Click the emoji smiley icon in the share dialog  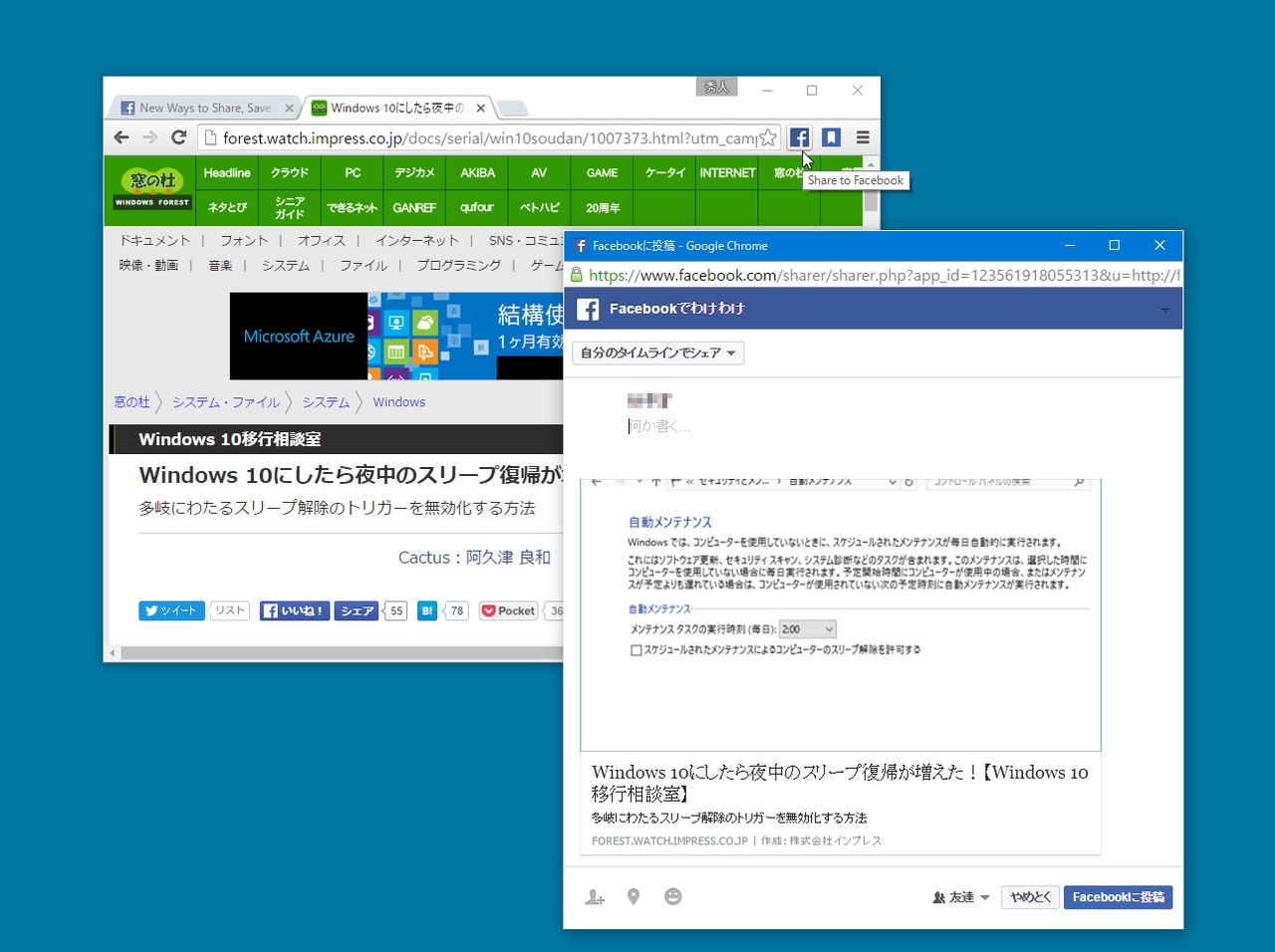673,896
